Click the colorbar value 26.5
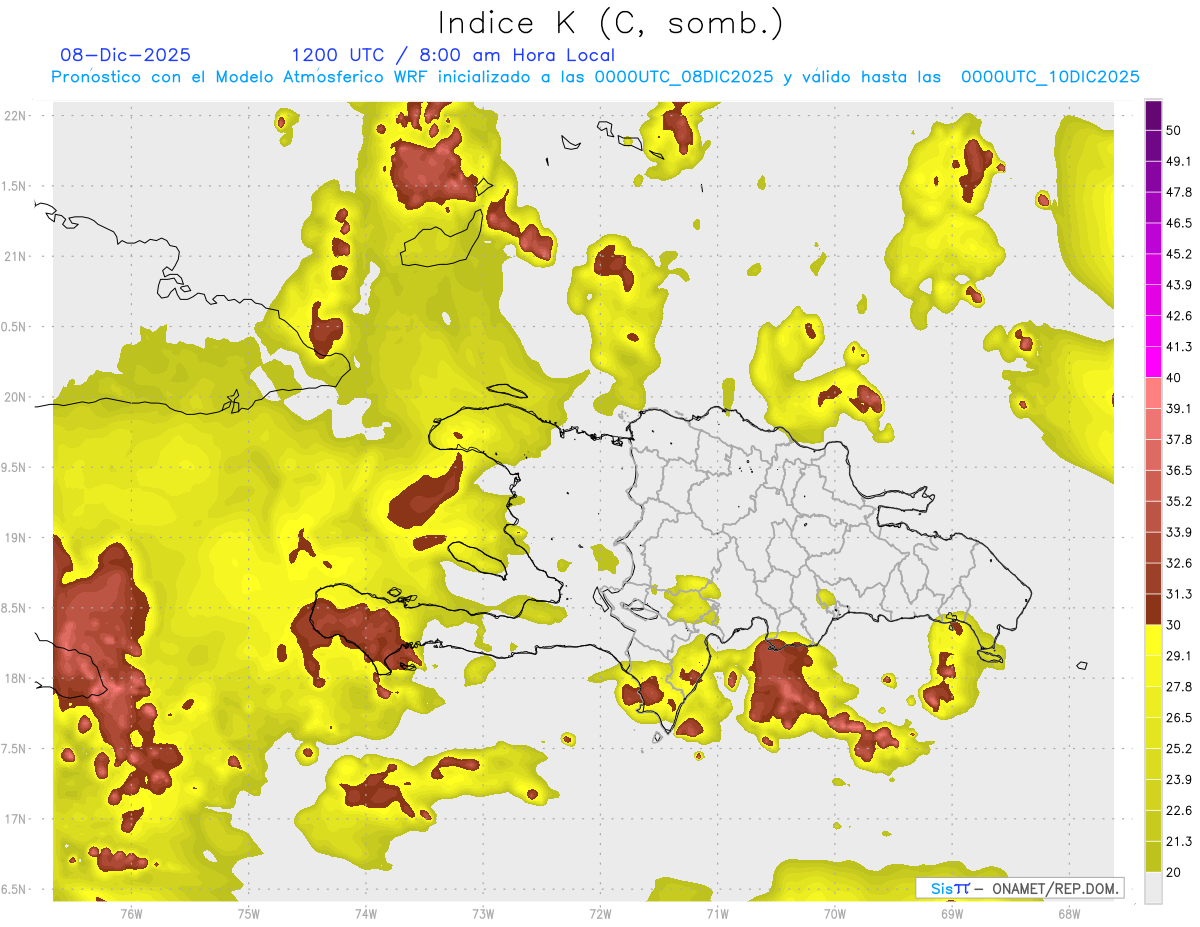This screenshot has height=927, width=1200. pyautogui.click(x=1179, y=718)
